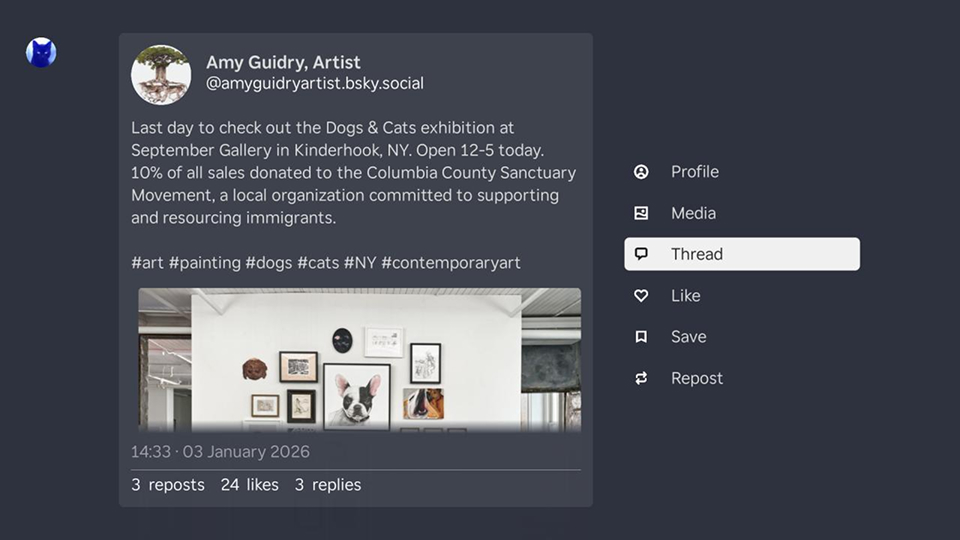Click the #contemporaryart hashtag
Image resolution: width=960 pixels, height=540 pixels.
[x=451, y=263]
